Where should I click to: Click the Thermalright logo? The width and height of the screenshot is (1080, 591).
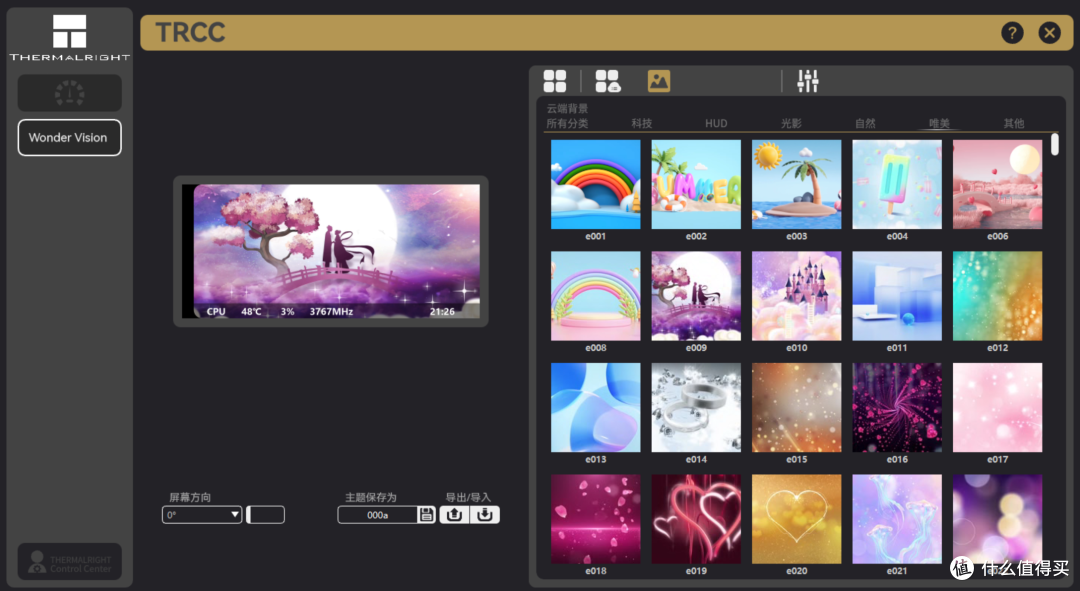coord(70,38)
